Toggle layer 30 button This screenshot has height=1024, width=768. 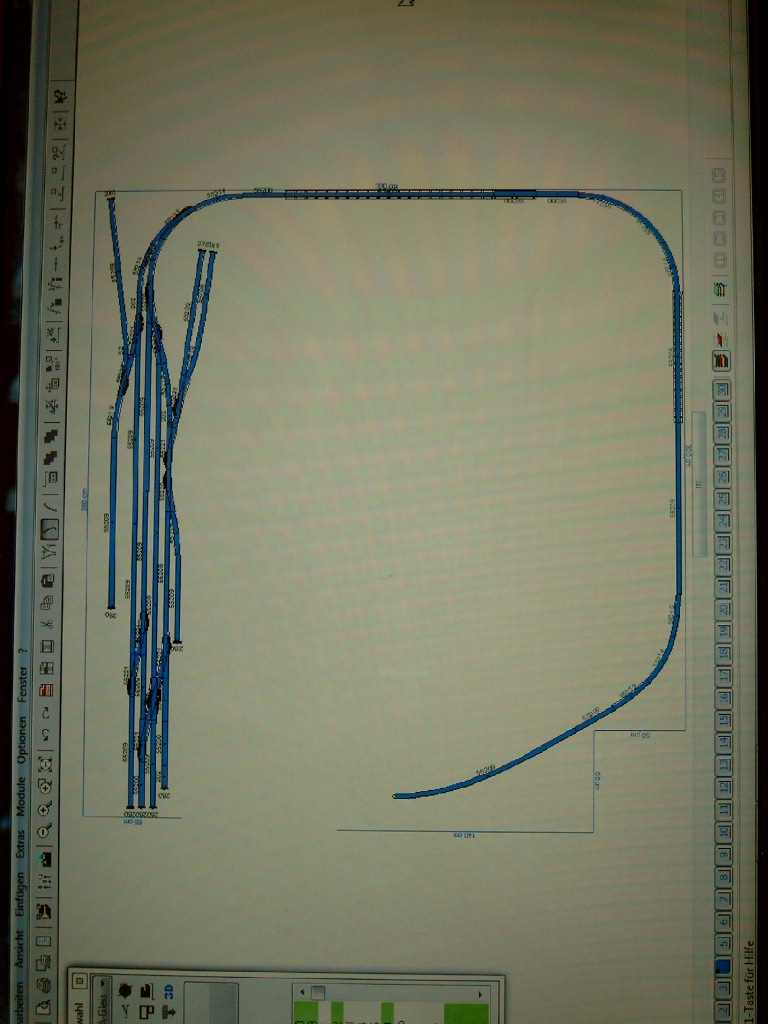722,389
